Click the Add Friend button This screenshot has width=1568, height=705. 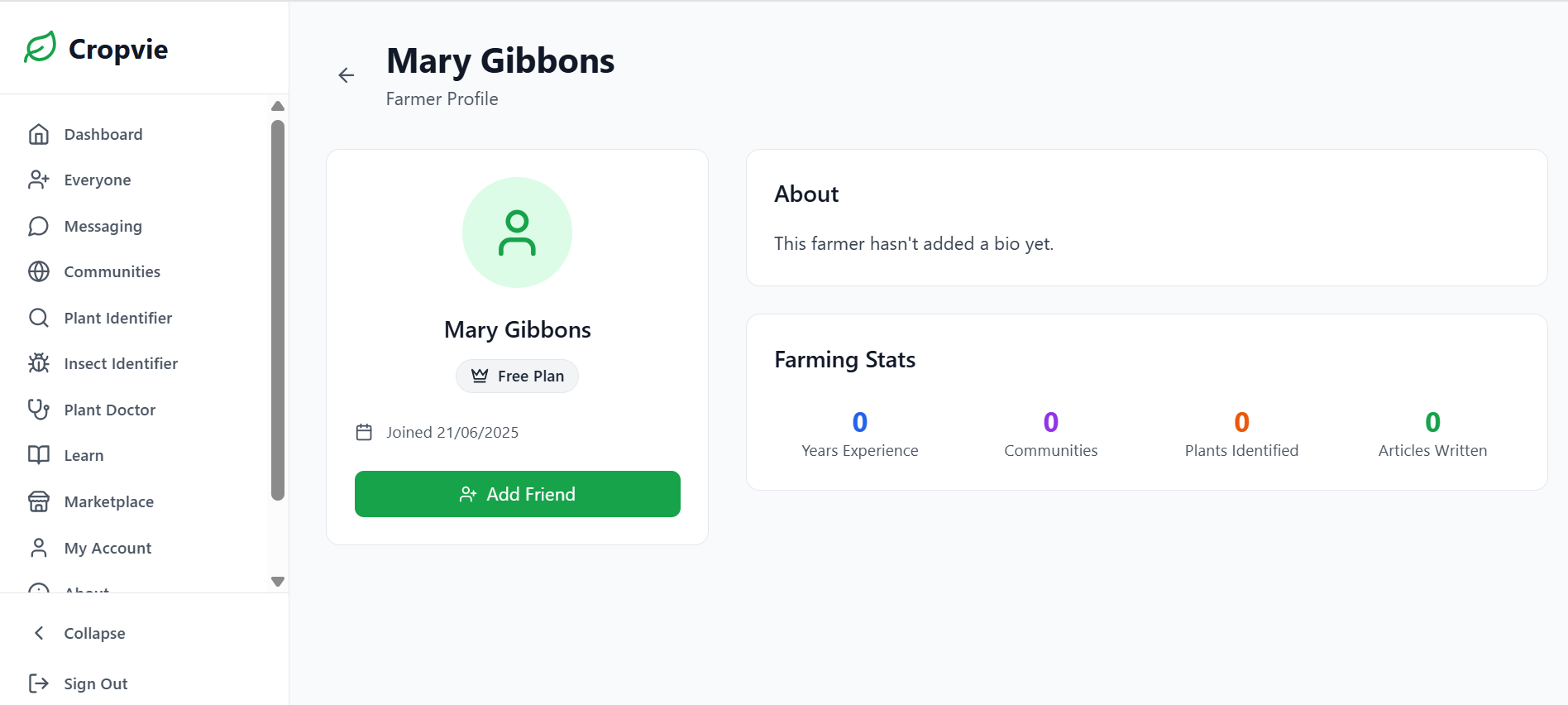point(517,494)
